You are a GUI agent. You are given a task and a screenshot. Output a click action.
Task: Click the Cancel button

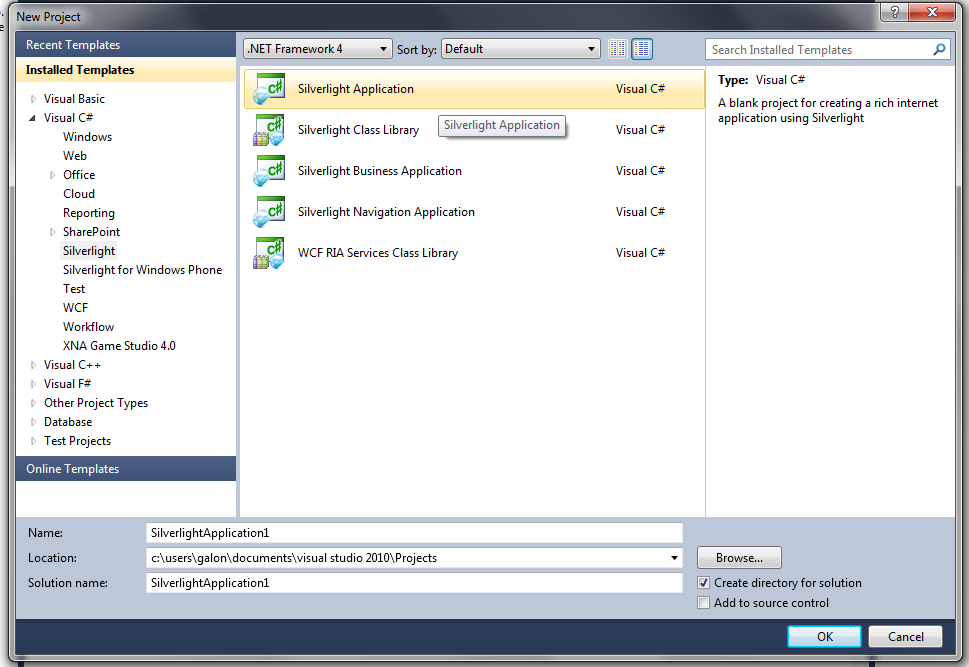coord(905,637)
